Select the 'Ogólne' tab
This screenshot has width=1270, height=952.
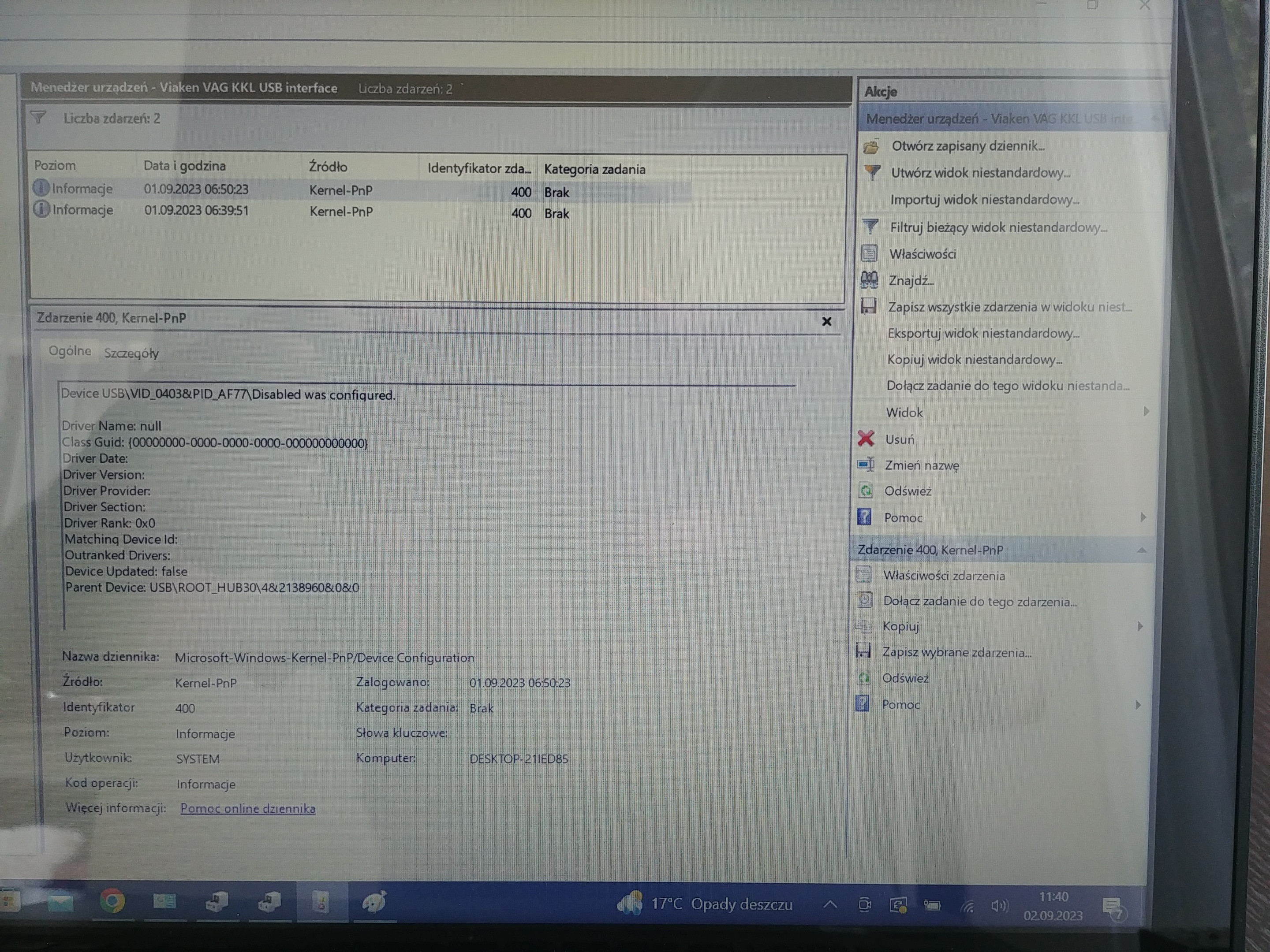pyautogui.click(x=70, y=351)
